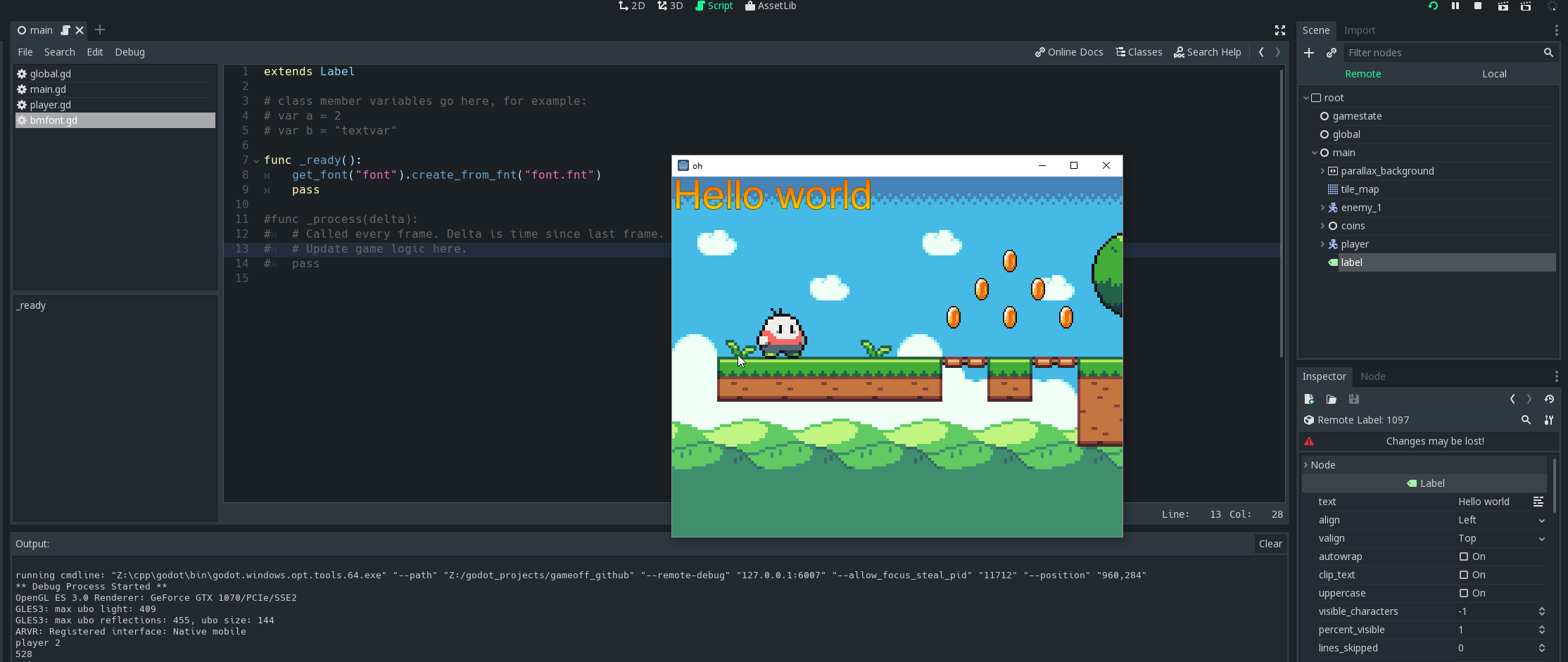Play a custom scene
The height and width of the screenshot is (662, 1568).
click(1526, 6)
